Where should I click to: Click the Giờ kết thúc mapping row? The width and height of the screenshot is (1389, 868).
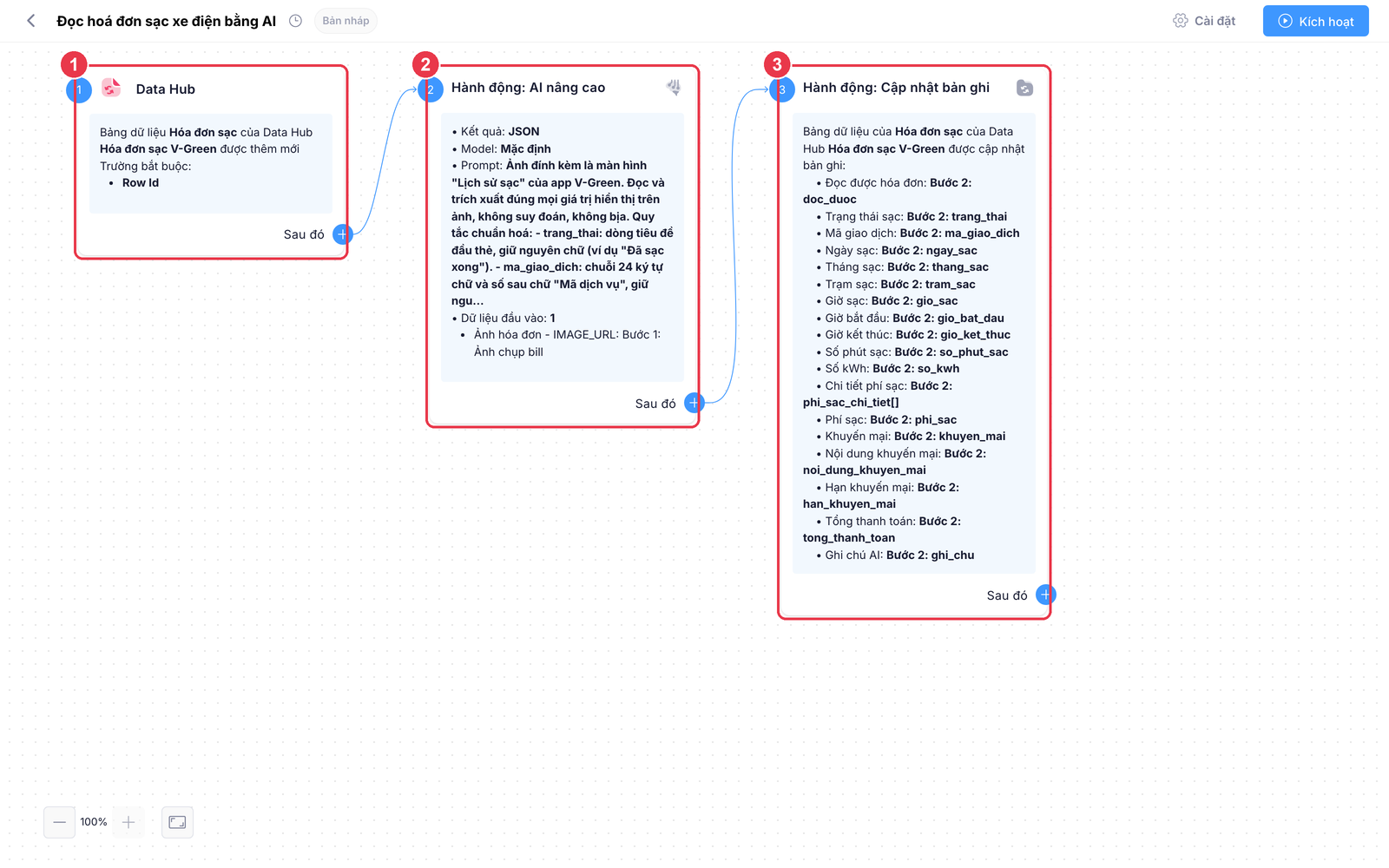point(913,334)
